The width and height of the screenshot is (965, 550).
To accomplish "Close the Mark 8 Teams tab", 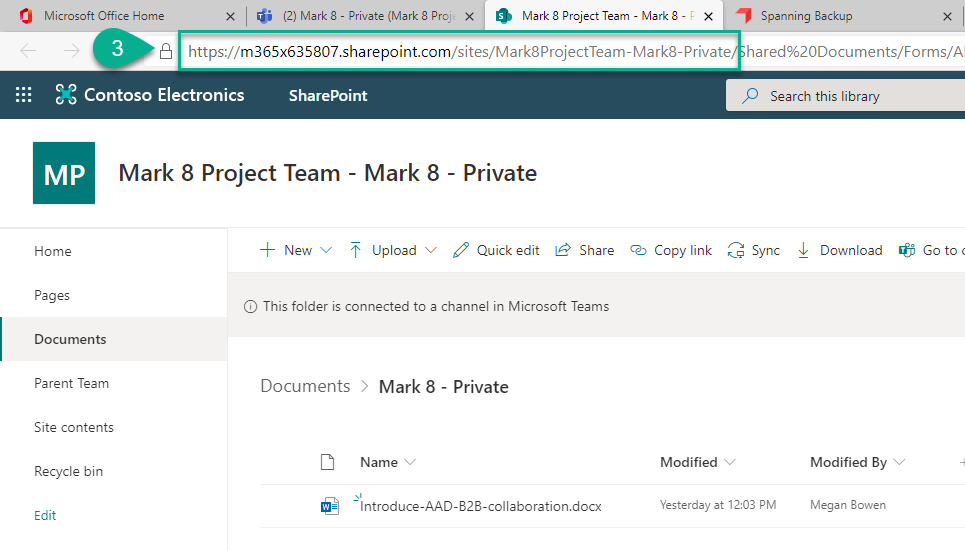I will [x=470, y=17].
